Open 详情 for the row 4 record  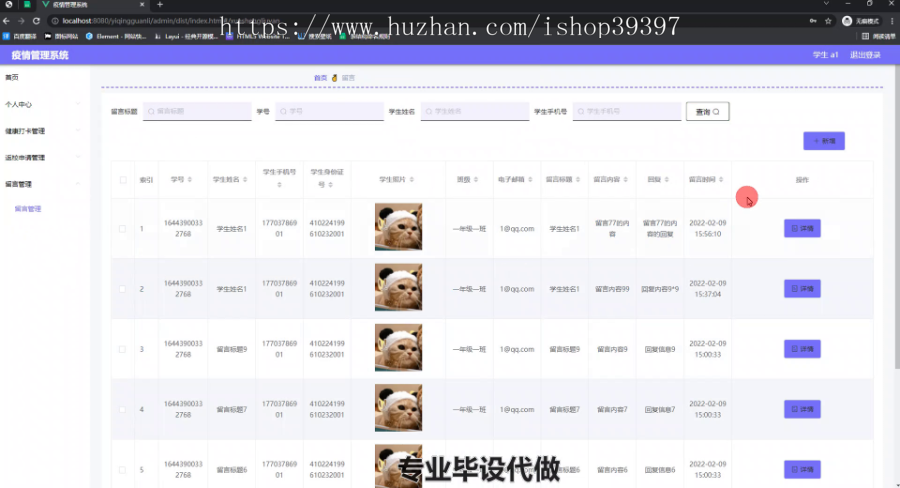(x=802, y=409)
